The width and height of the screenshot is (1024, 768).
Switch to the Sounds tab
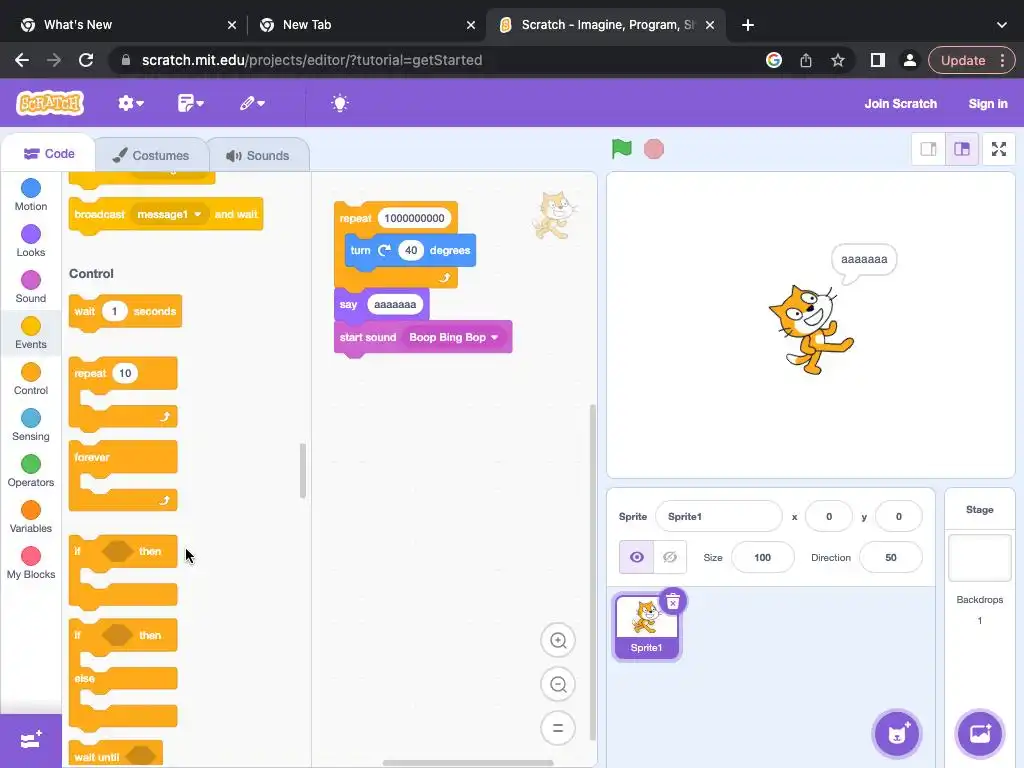pyautogui.click(x=259, y=155)
